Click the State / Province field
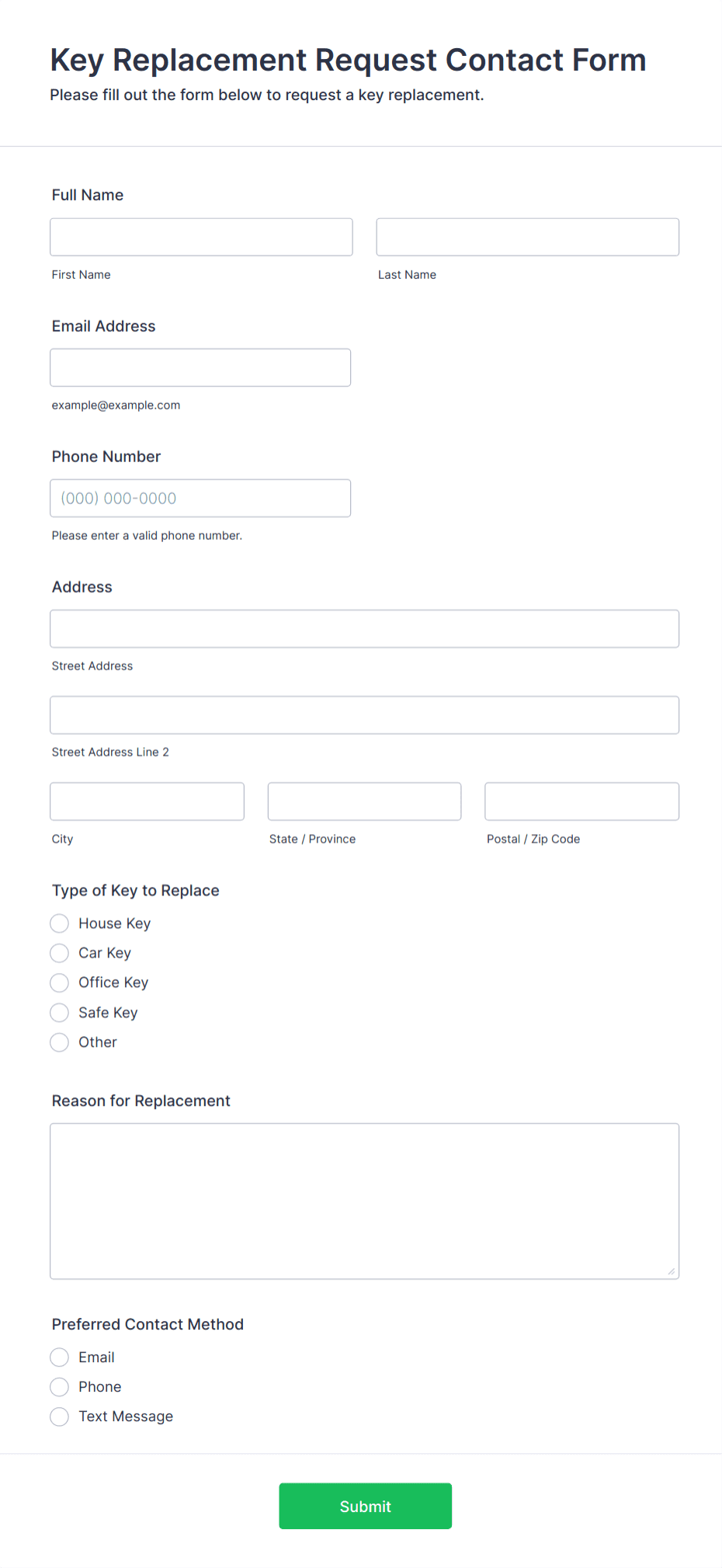 pos(364,801)
